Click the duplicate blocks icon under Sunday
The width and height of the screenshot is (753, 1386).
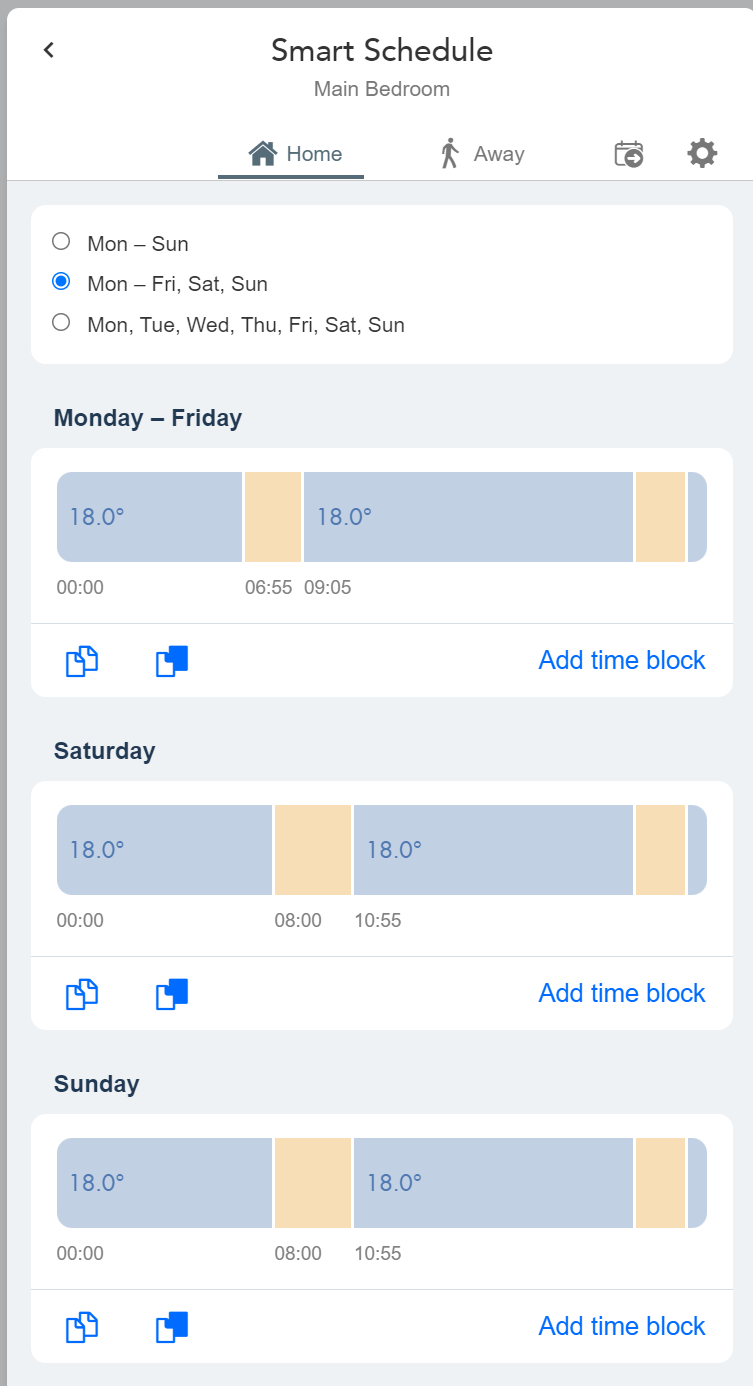172,1327
